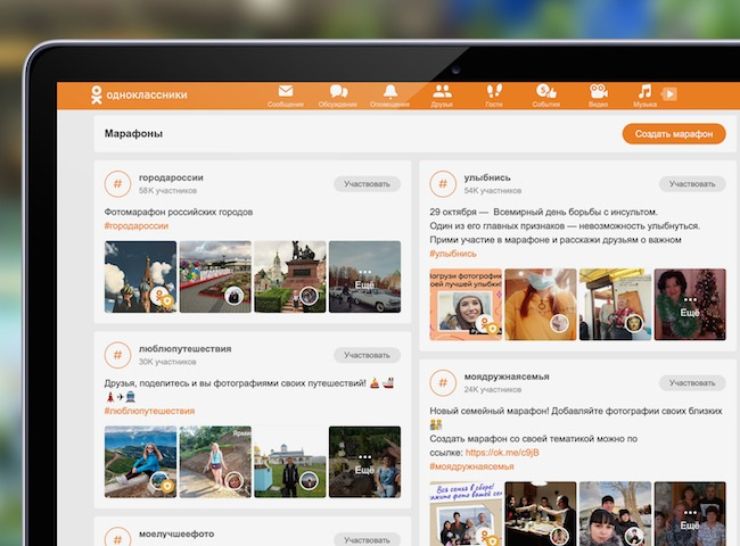Screen dimensions: 740x546
Task: Click hashtag icon of люблюпутешествия
Action: [118, 355]
